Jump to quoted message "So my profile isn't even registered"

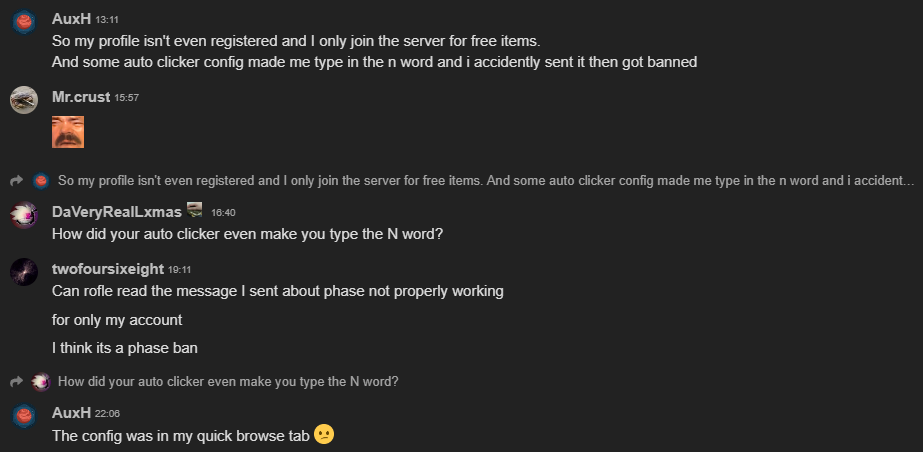pyautogui.click(x=486, y=181)
